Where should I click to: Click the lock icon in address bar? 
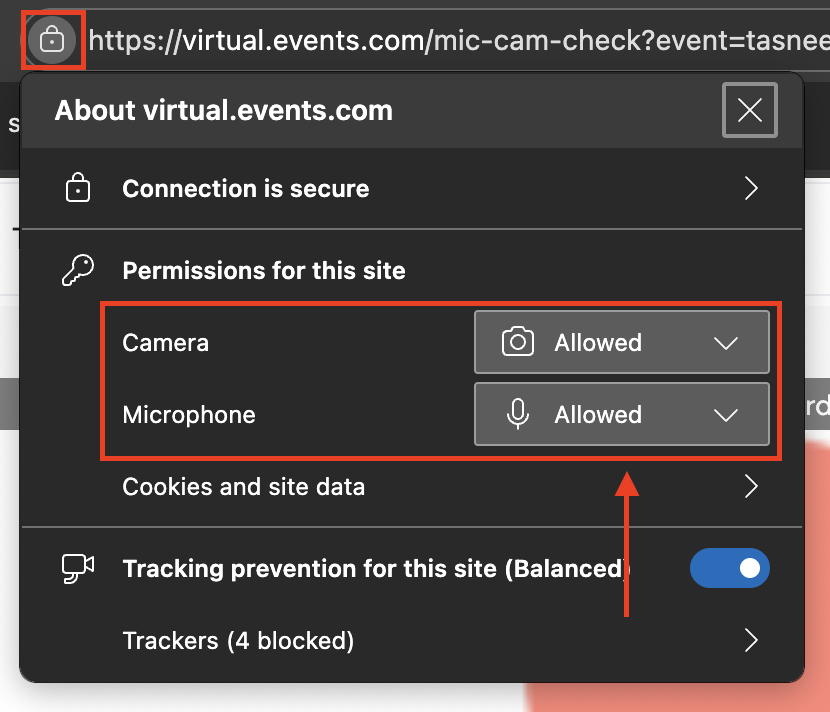coord(52,40)
